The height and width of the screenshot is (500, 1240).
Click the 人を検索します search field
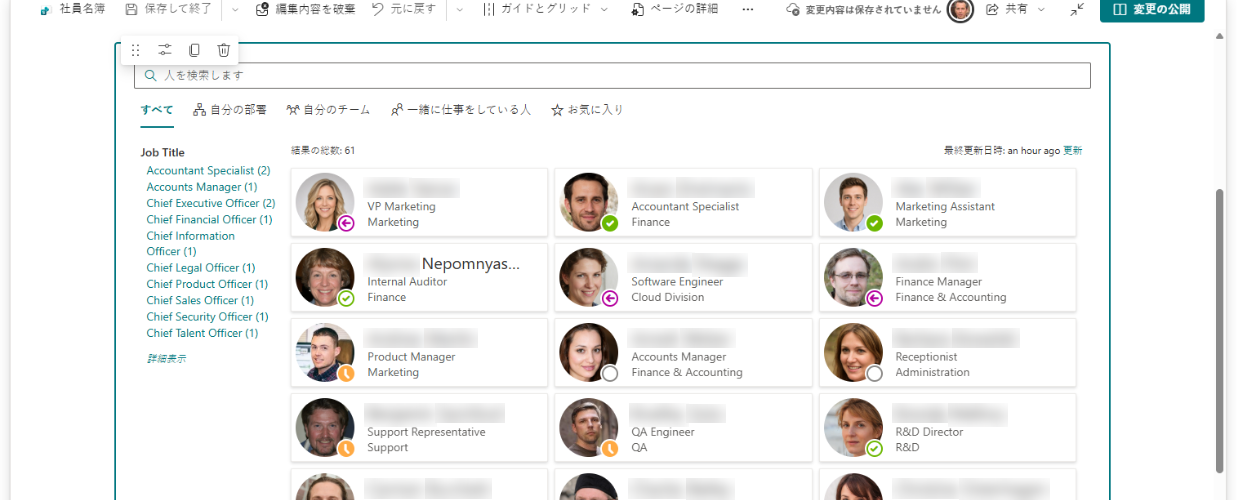612,75
